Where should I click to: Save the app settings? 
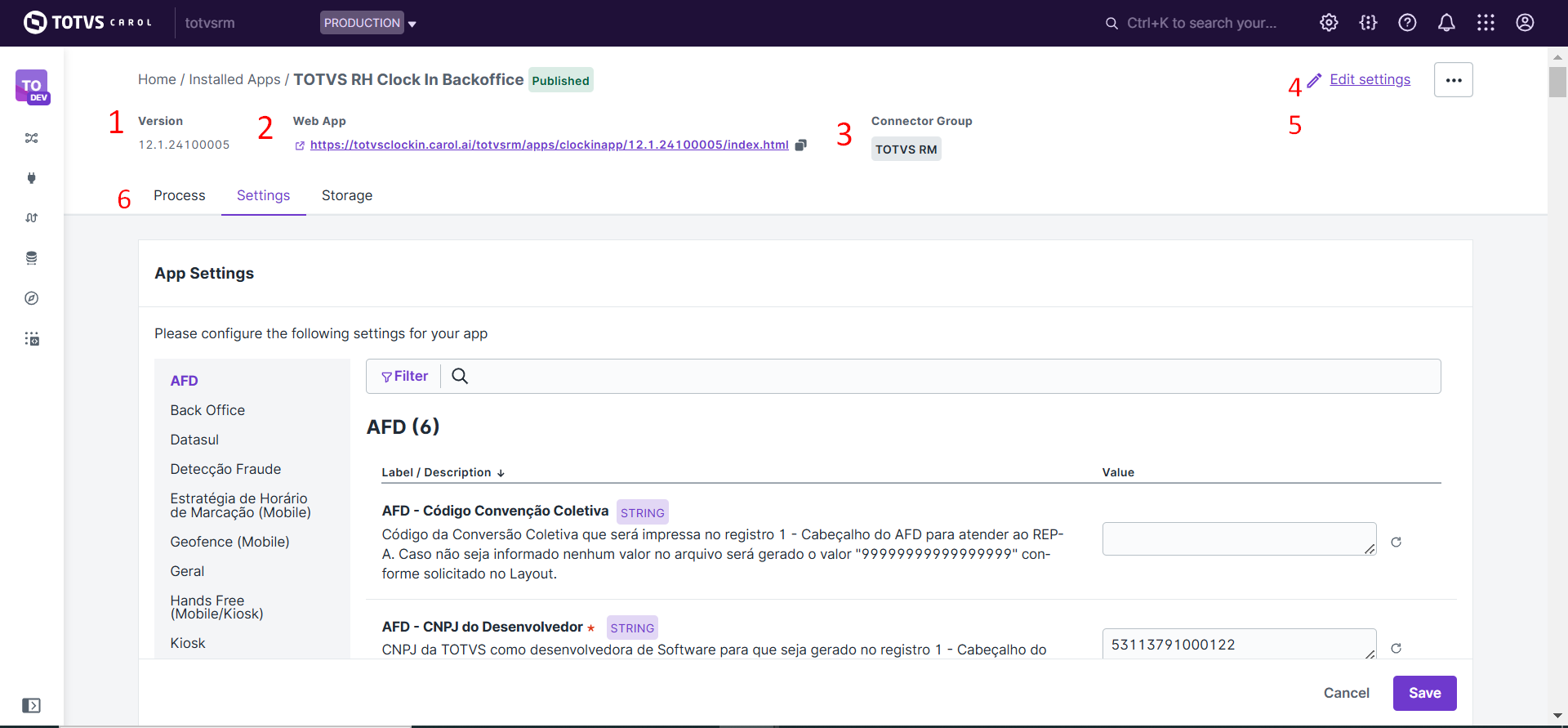click(1424, 693)
